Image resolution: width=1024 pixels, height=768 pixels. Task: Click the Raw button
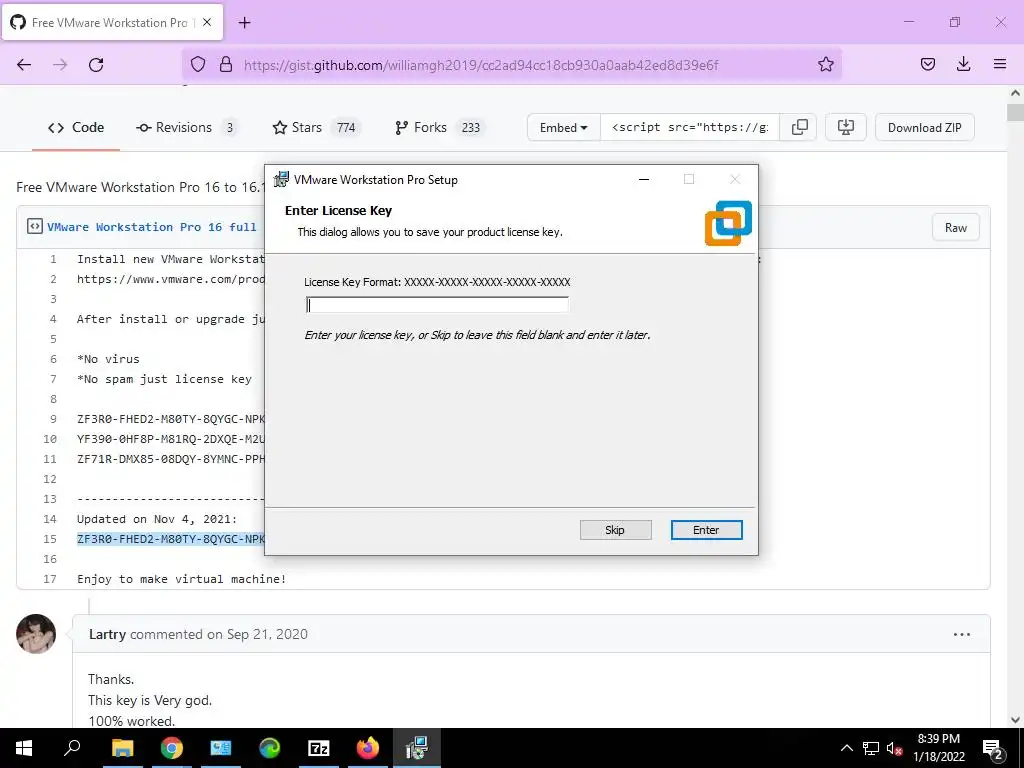(955, 227)
